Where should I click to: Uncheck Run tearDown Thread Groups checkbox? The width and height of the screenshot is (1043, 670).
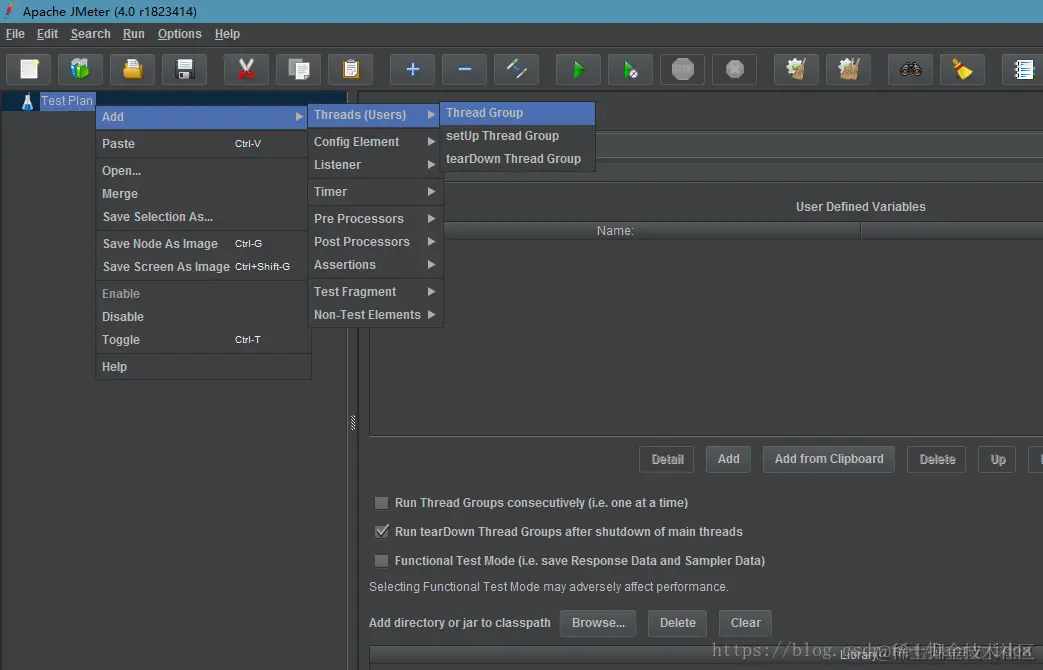coord(381,532)
